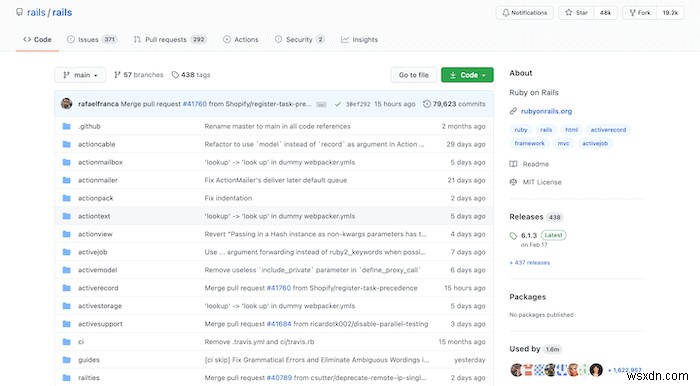The width and height of the screenshot is (700, 386).
Task: Click the actioncable folder icon
Action: tap(67, 144)
